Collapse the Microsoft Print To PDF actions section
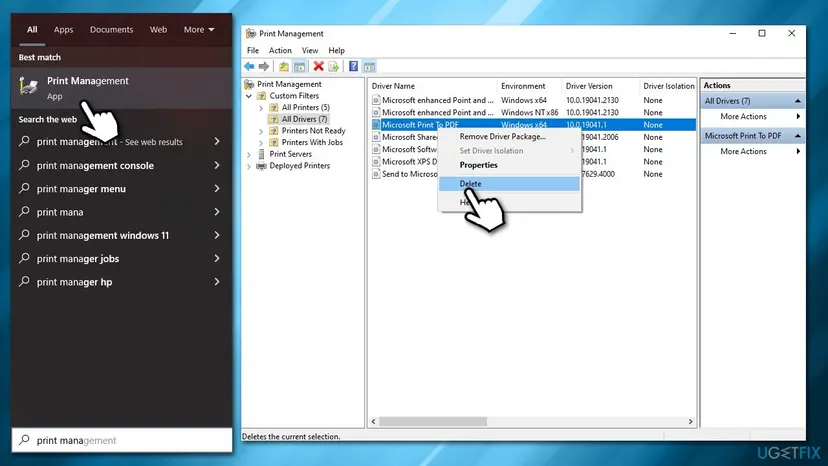The width and height of the screenshot is (828, 466). (797, 136)
